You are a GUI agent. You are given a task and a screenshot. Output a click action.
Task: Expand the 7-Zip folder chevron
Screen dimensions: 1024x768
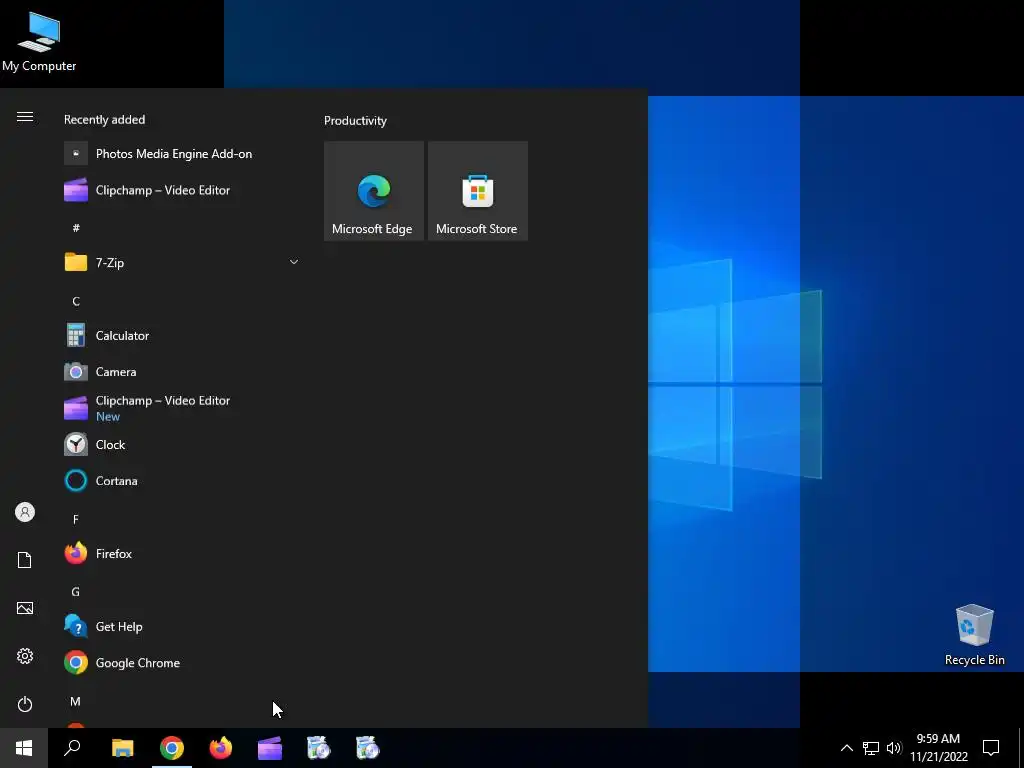coord(294,263)
